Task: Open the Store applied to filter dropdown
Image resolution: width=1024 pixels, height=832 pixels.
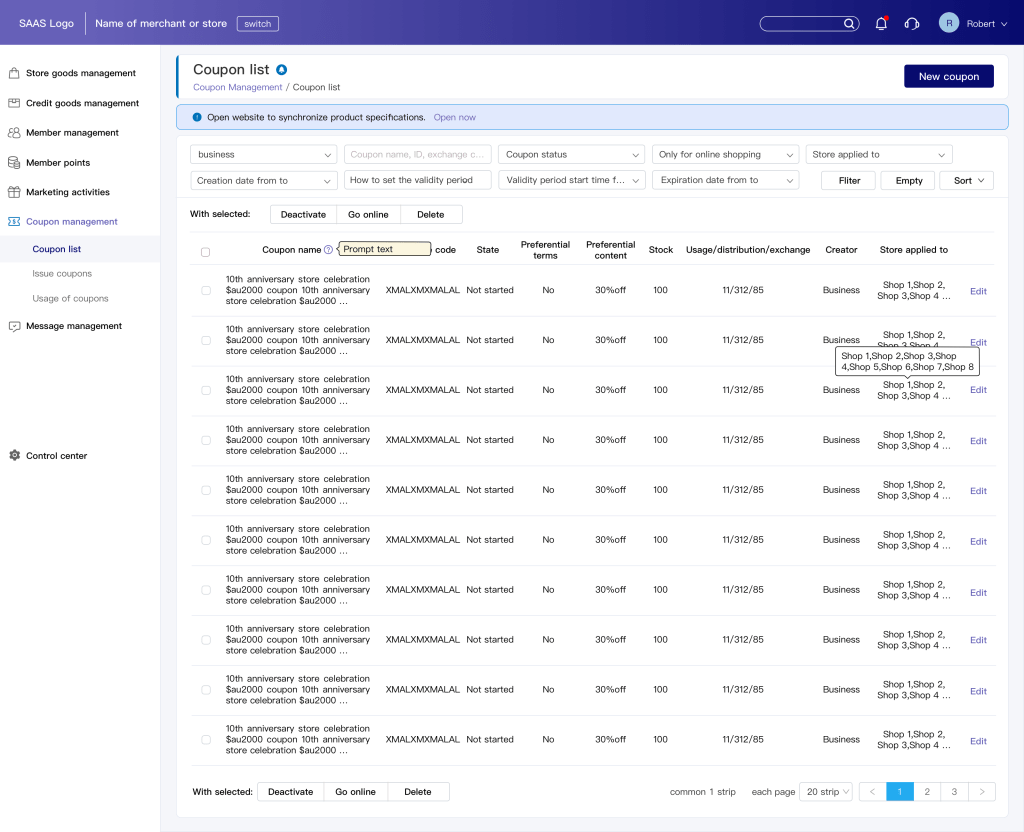Action: point(878,155)
